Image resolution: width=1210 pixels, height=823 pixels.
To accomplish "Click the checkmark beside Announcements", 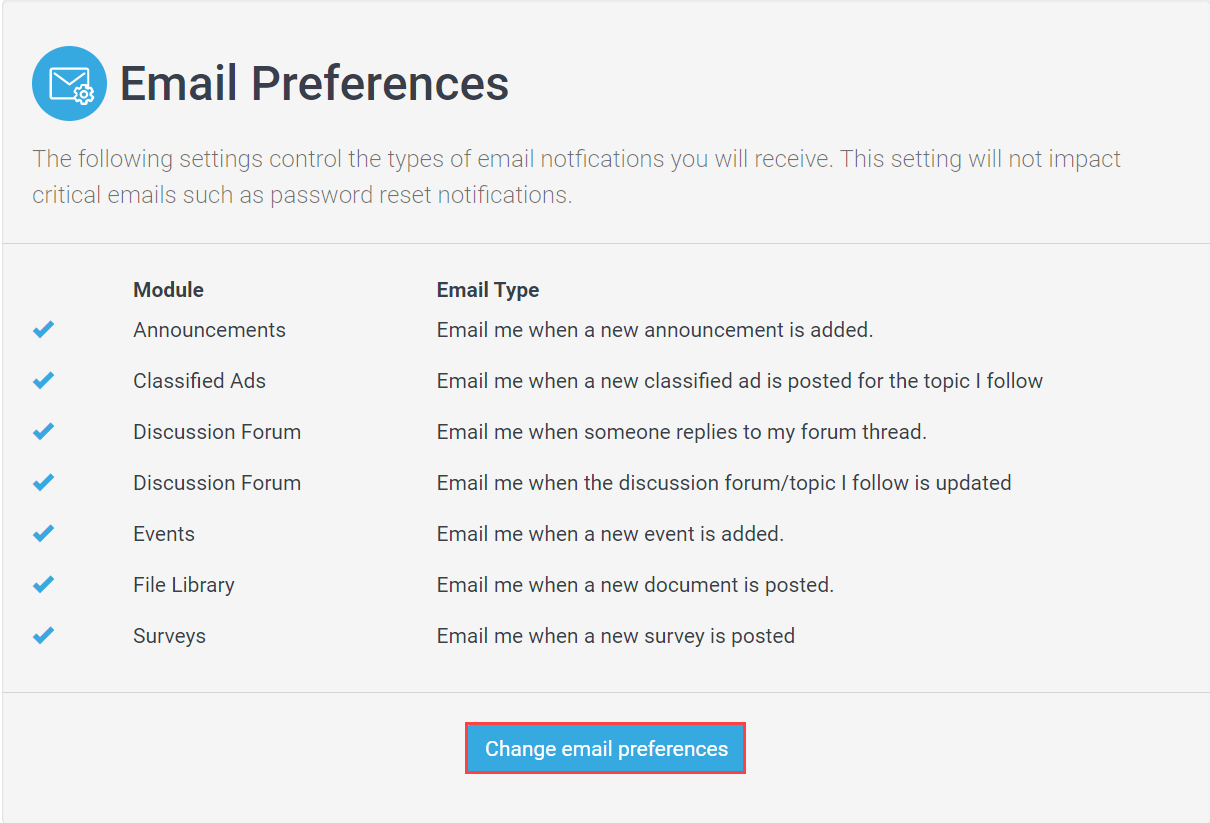I will 43,329.
